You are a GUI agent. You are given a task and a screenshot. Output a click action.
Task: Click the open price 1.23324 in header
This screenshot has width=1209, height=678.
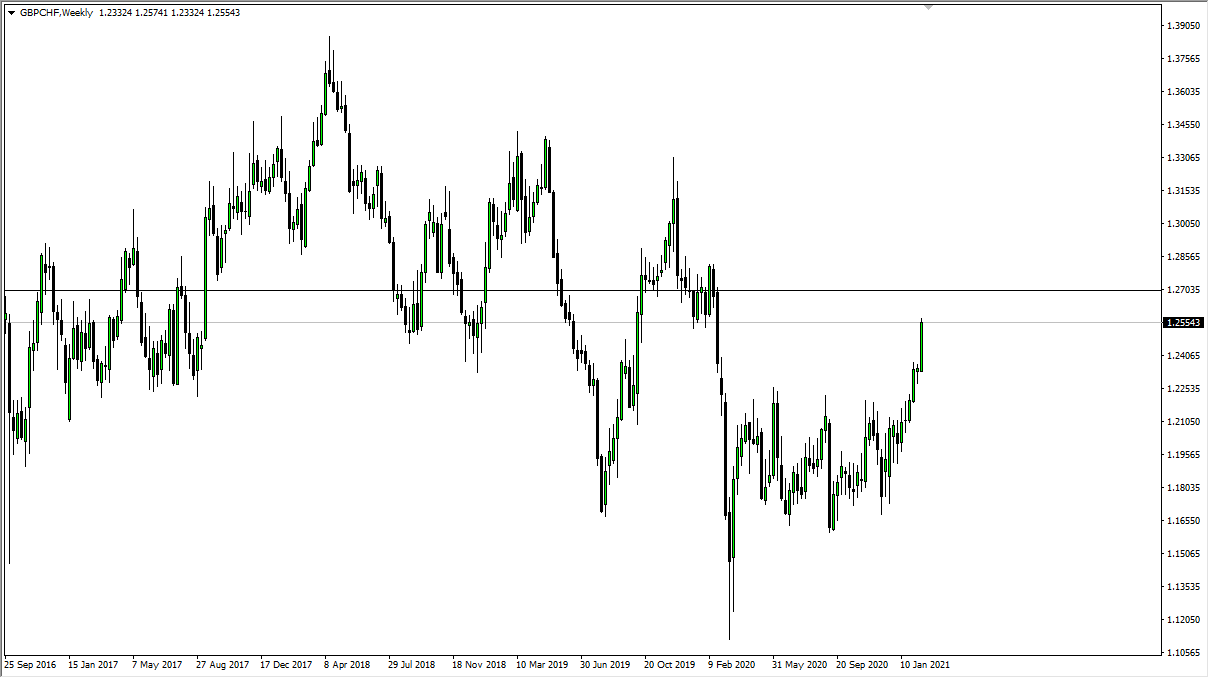pyautogui.click(x=115, y=12)
